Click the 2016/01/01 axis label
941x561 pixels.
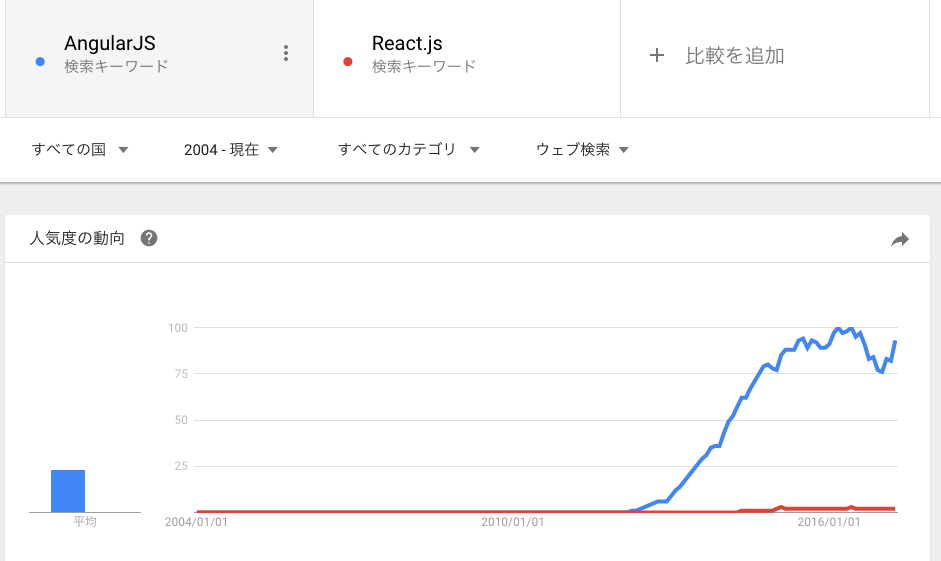pos(828,522)
